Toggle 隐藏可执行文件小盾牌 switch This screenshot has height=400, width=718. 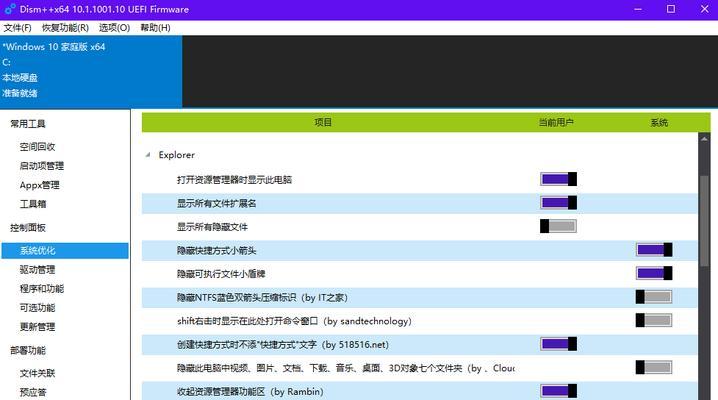coord(654,273)
